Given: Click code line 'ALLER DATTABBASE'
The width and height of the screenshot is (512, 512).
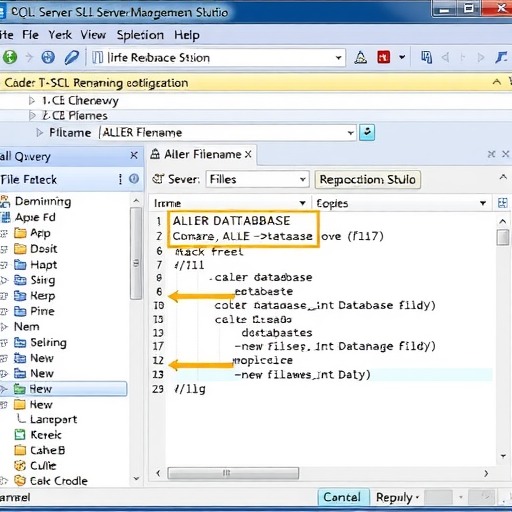Looking at the screenshot, I should point(231,221).
